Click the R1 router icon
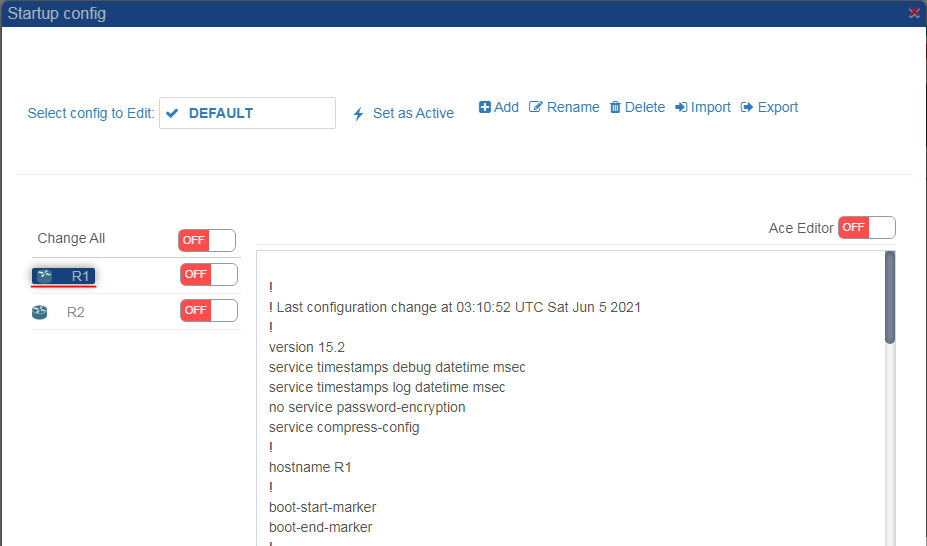 point(44,276)
